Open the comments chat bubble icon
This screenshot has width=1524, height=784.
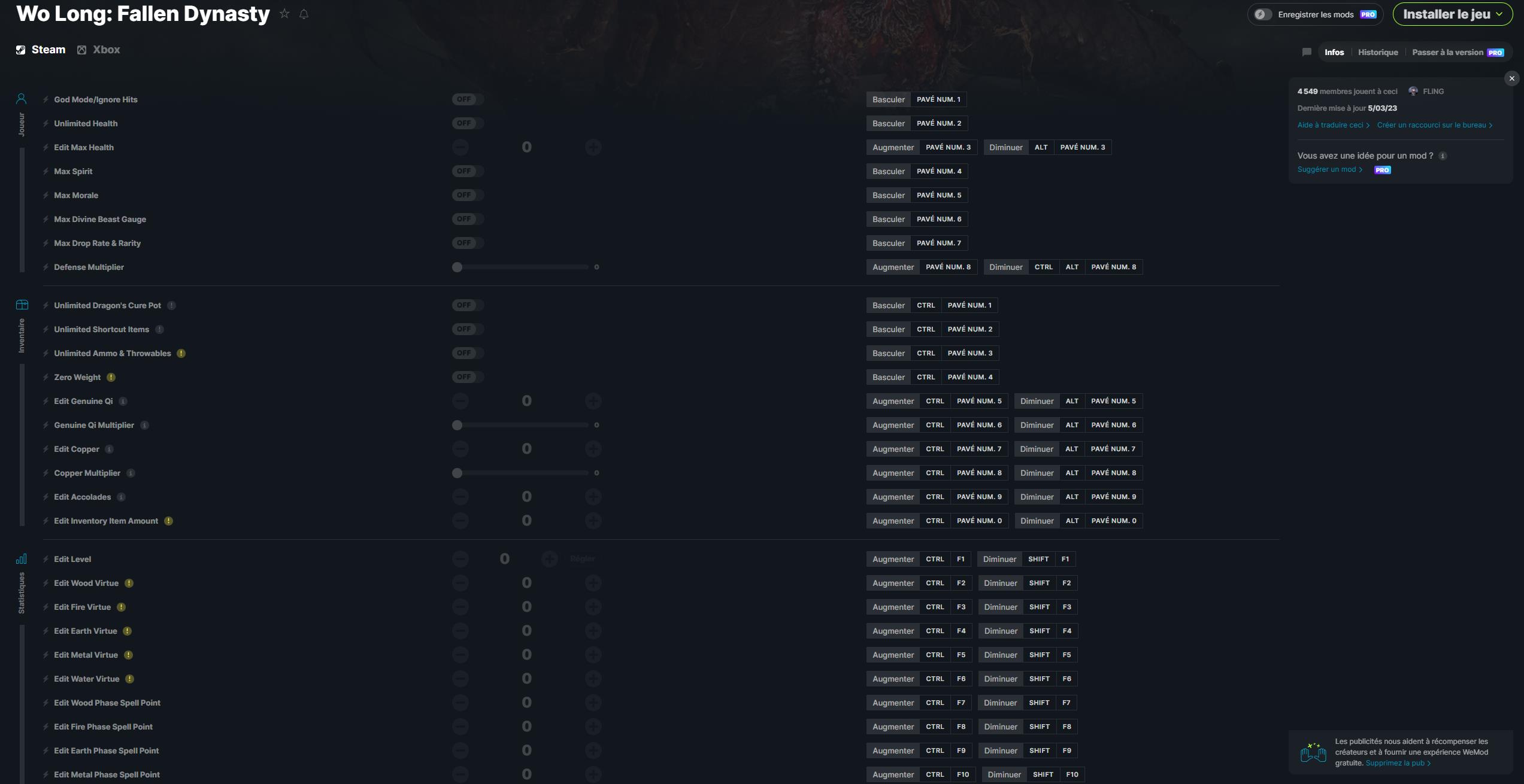pos(1307,52)
